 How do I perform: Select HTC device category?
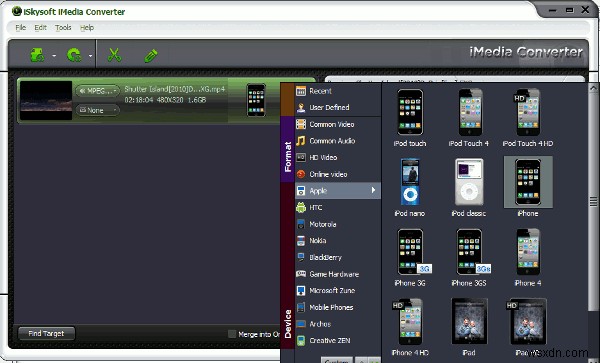[x=338, y=207]
